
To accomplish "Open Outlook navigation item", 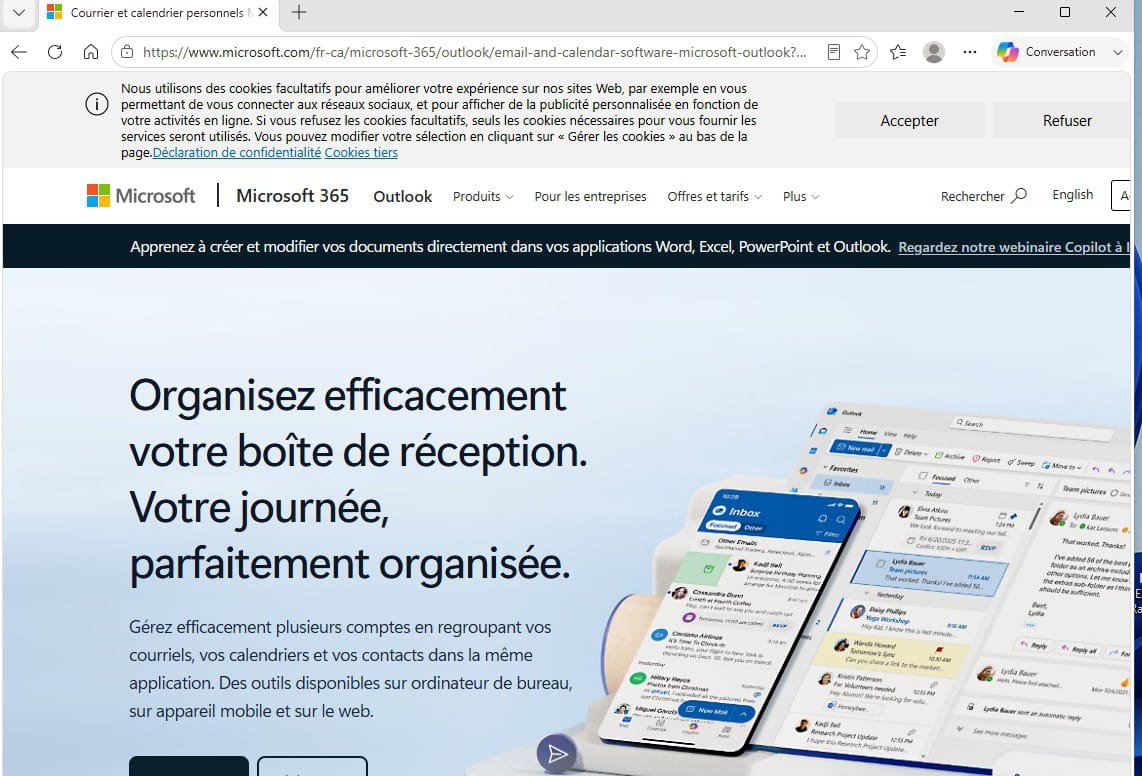I will 403,196.
